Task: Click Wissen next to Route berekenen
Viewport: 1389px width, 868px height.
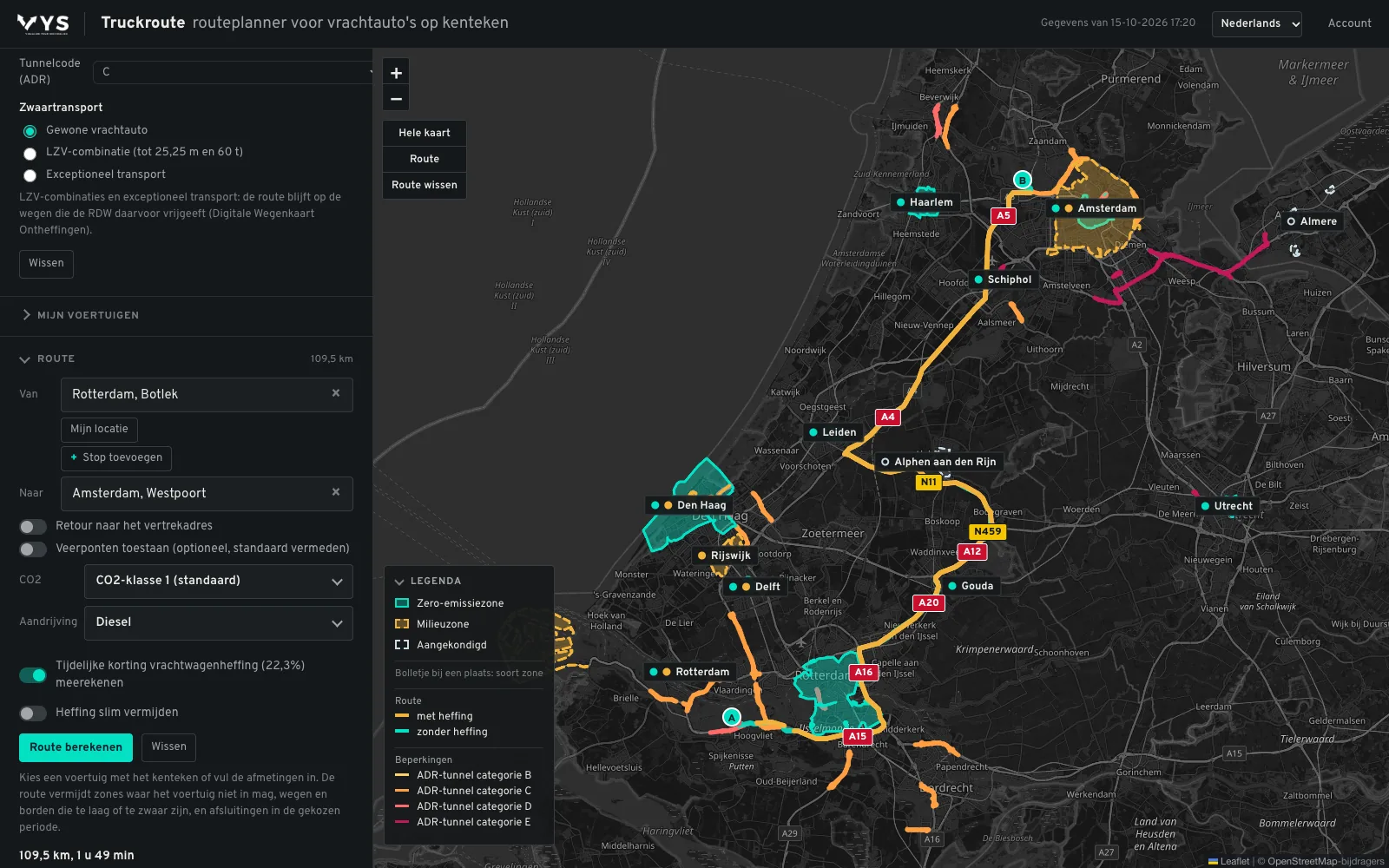Action: coord(168,747)
